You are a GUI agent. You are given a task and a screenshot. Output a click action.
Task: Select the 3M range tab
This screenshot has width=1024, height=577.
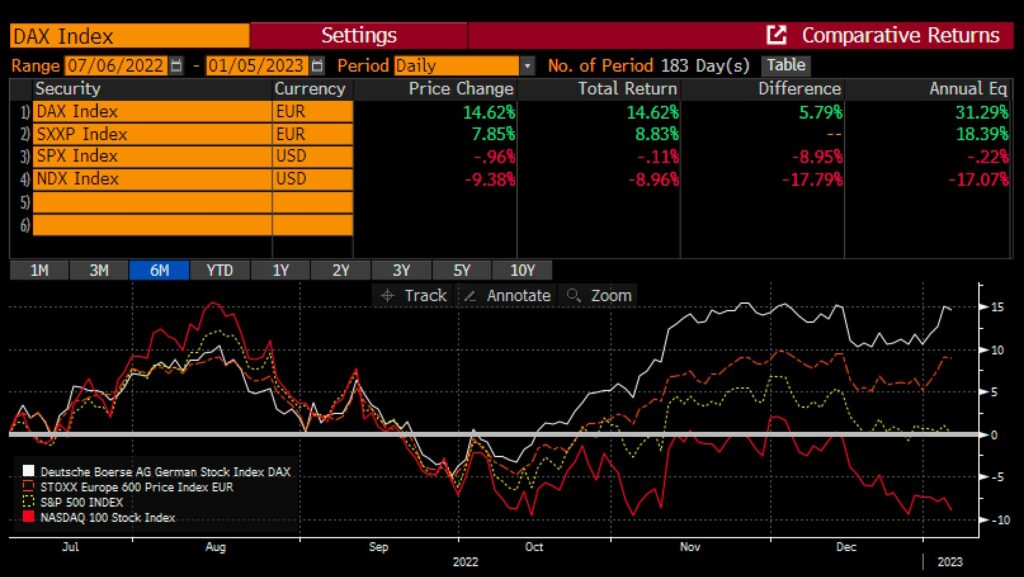click(99, 270)
